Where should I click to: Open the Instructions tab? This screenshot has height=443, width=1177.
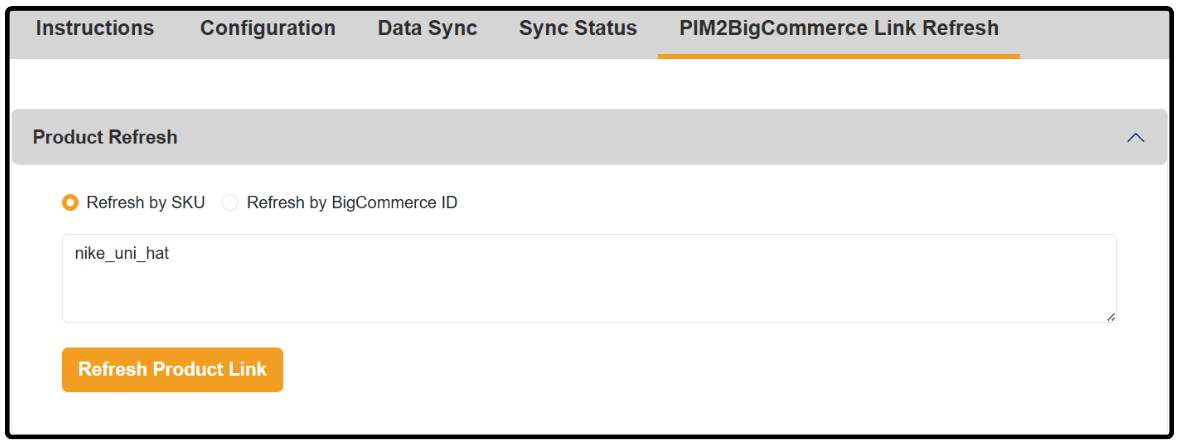click(x=95, y=28)
